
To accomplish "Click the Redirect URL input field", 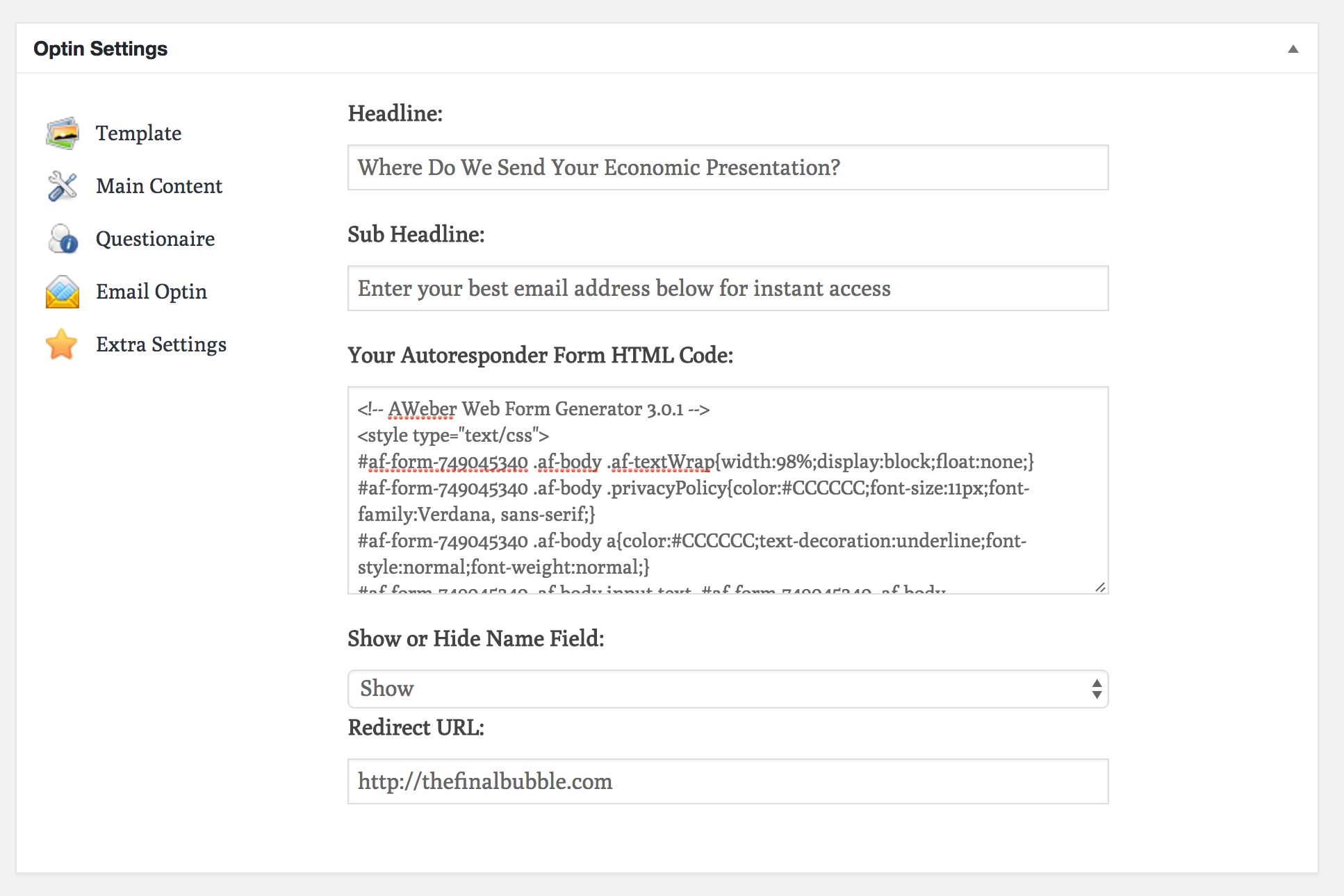I will tap(727, 781).
